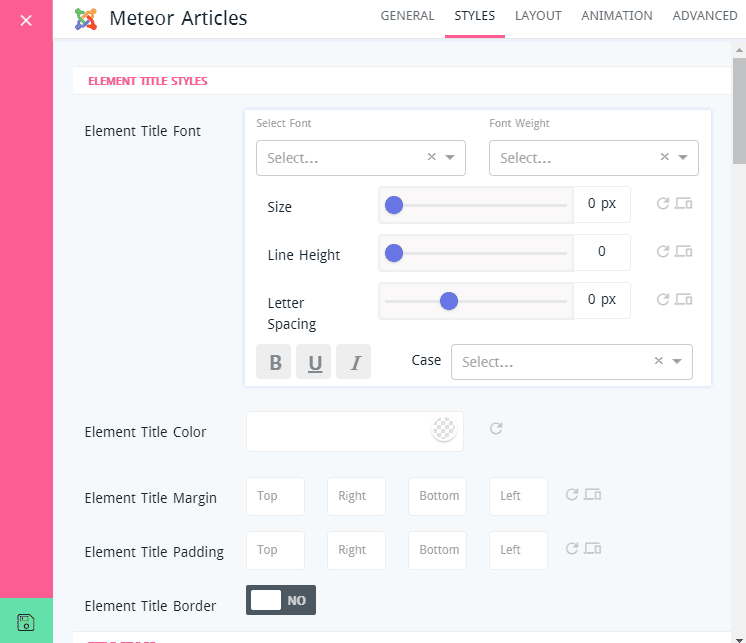Reset the Line Height value
Image resolution: width=746 pixels, height=643 pixels.
(663, 251)
